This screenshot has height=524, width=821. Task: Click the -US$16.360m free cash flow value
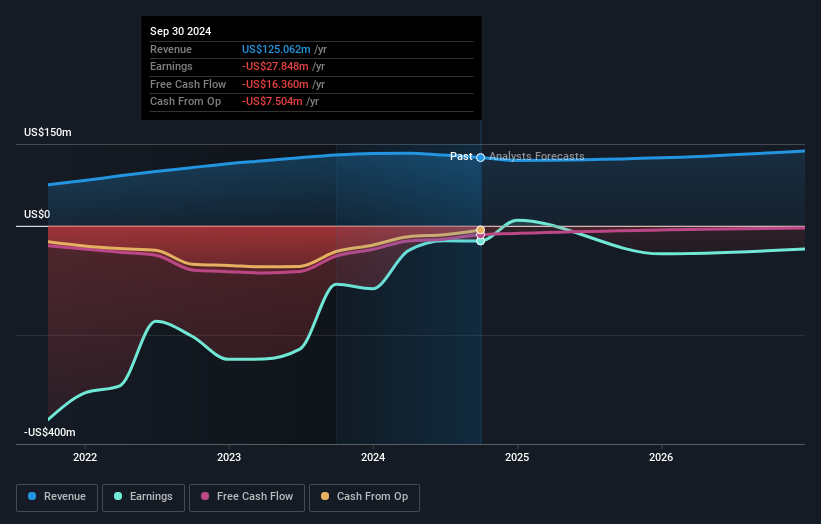[275, 84]
